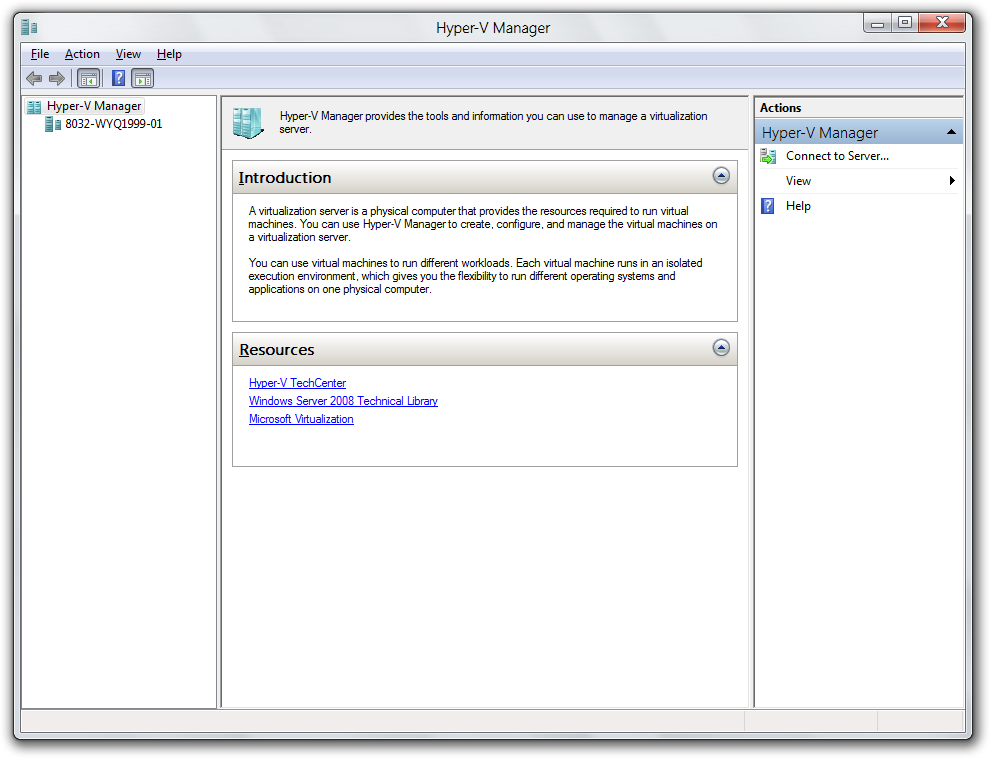
Task: Click the Actions pane title
Action: pos(780,108)
